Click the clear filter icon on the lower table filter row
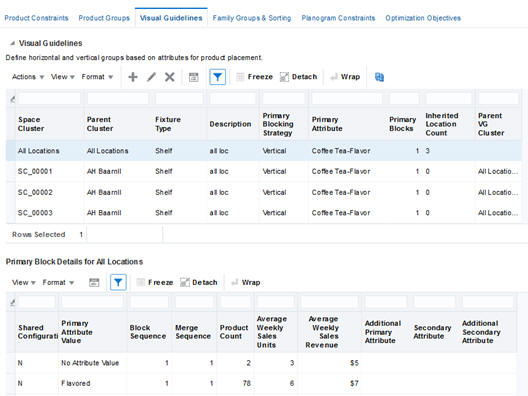This screenshot has width=528, height=396. [x=12, y=302]
